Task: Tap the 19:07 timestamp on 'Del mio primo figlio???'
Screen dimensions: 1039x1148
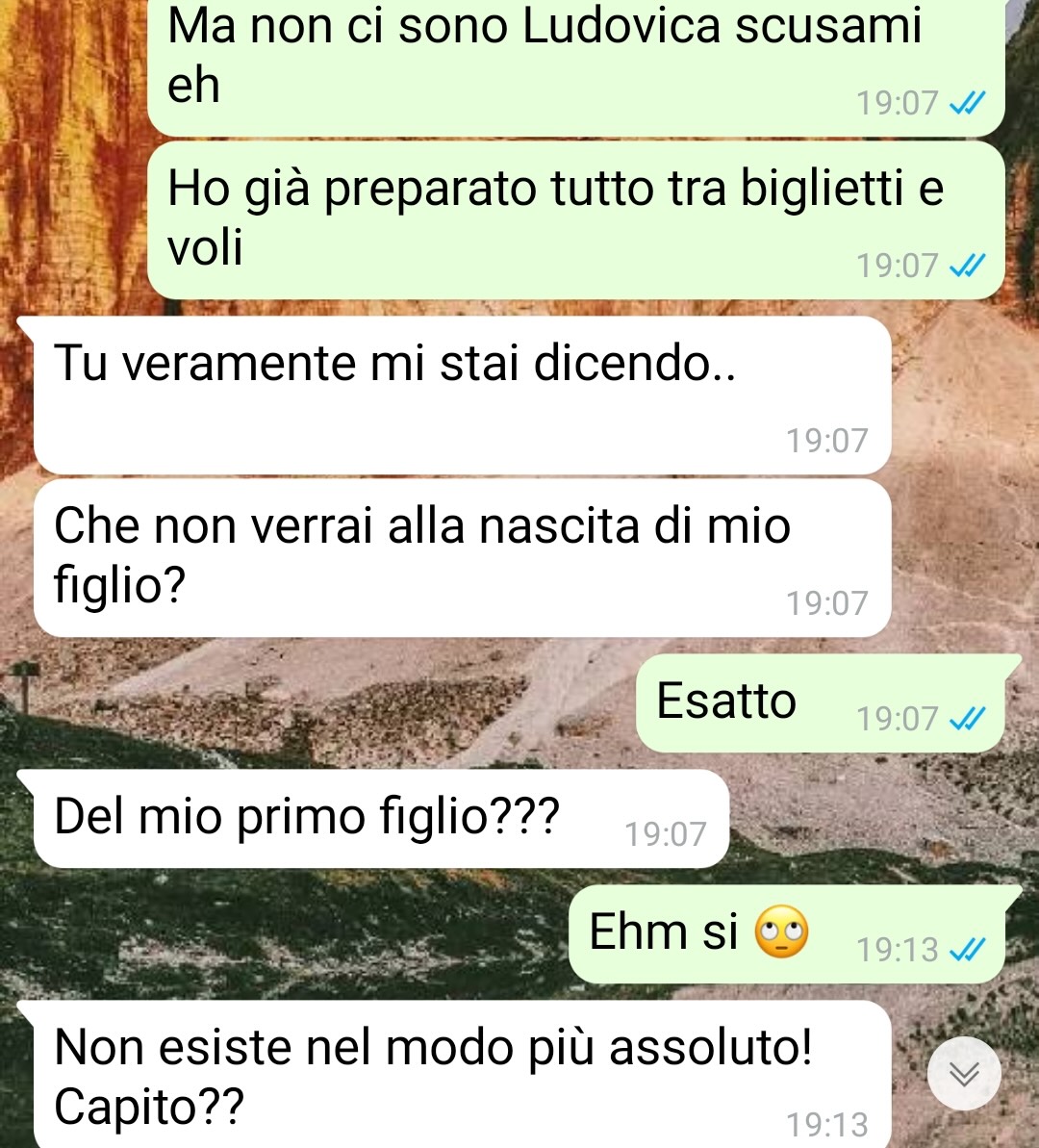Action: (665, 834)
